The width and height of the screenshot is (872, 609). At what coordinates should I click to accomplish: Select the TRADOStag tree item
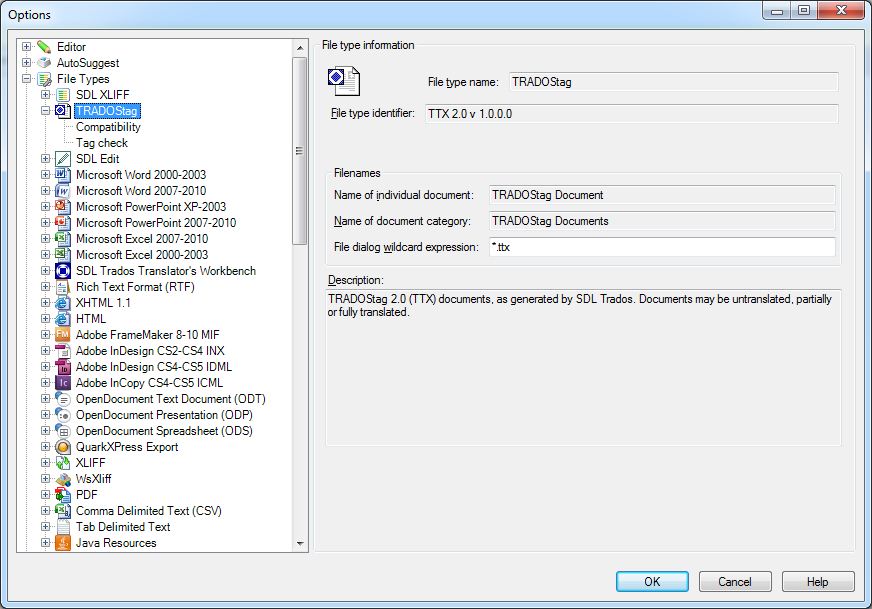point(107,111)
